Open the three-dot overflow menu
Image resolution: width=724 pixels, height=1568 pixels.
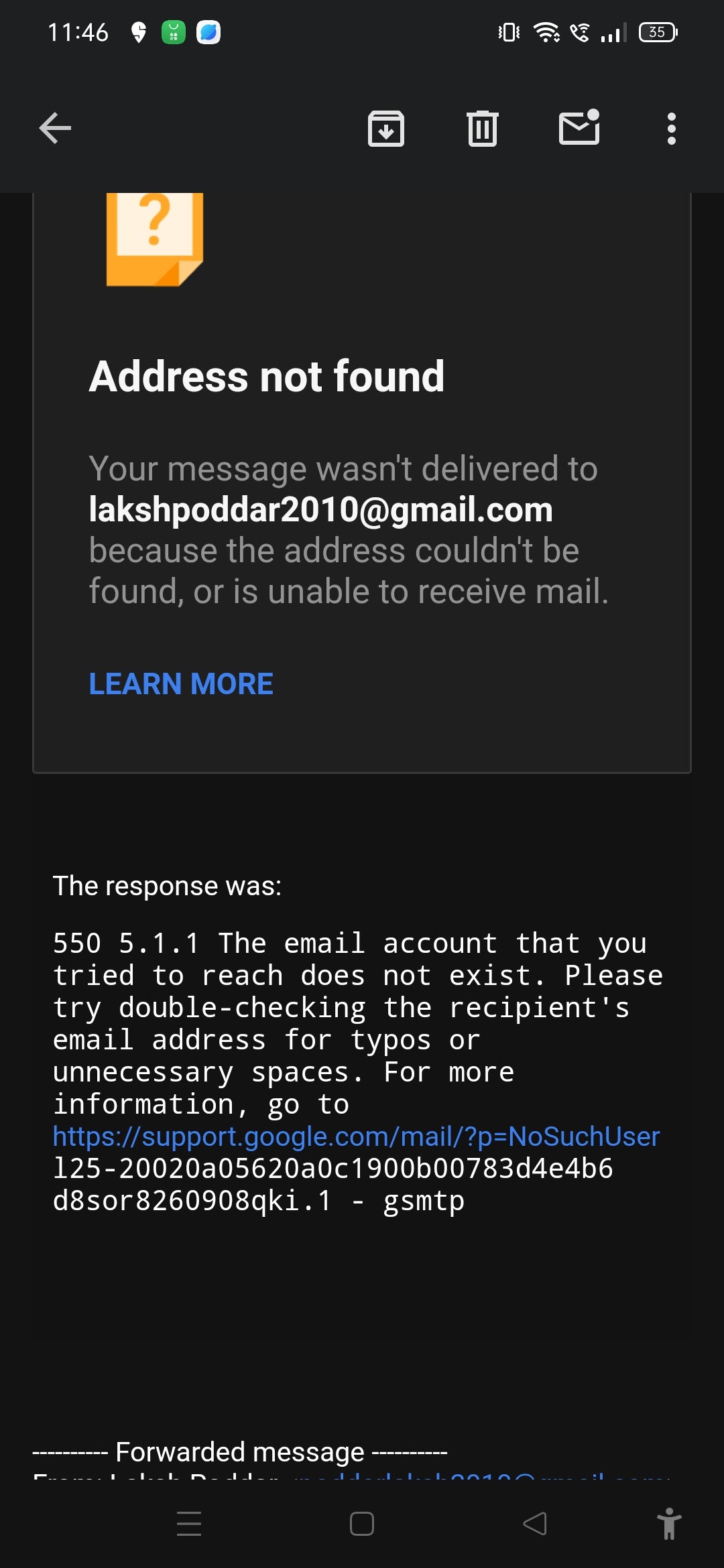coord(672,128)
